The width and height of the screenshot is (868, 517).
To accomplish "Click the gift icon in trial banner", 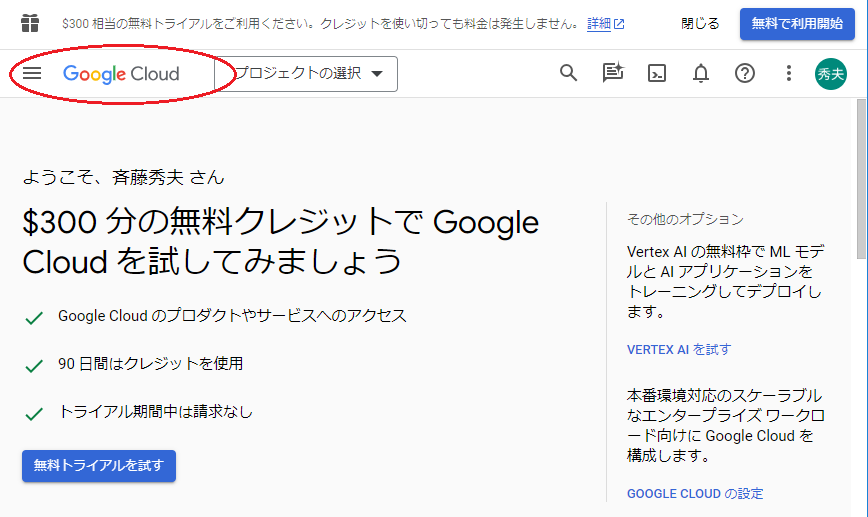I will pos(30,24).
